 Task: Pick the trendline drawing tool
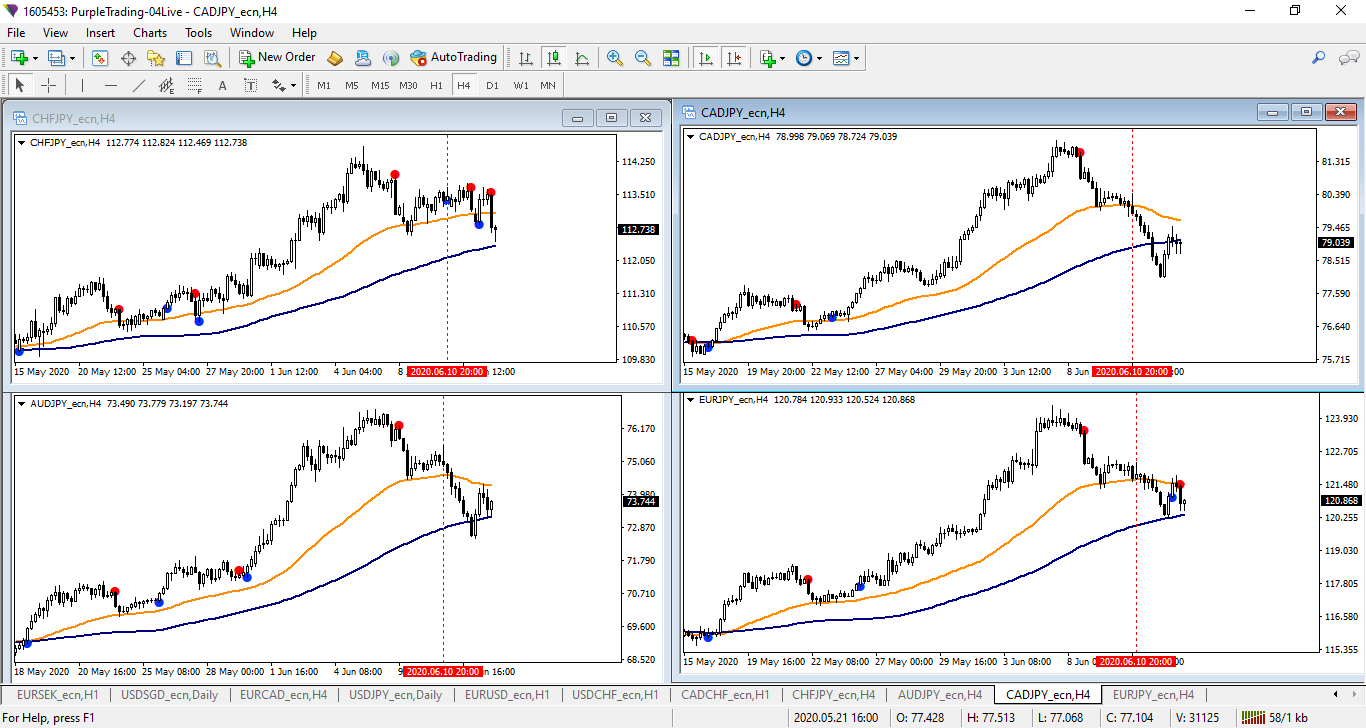click(x=139, y=85)
